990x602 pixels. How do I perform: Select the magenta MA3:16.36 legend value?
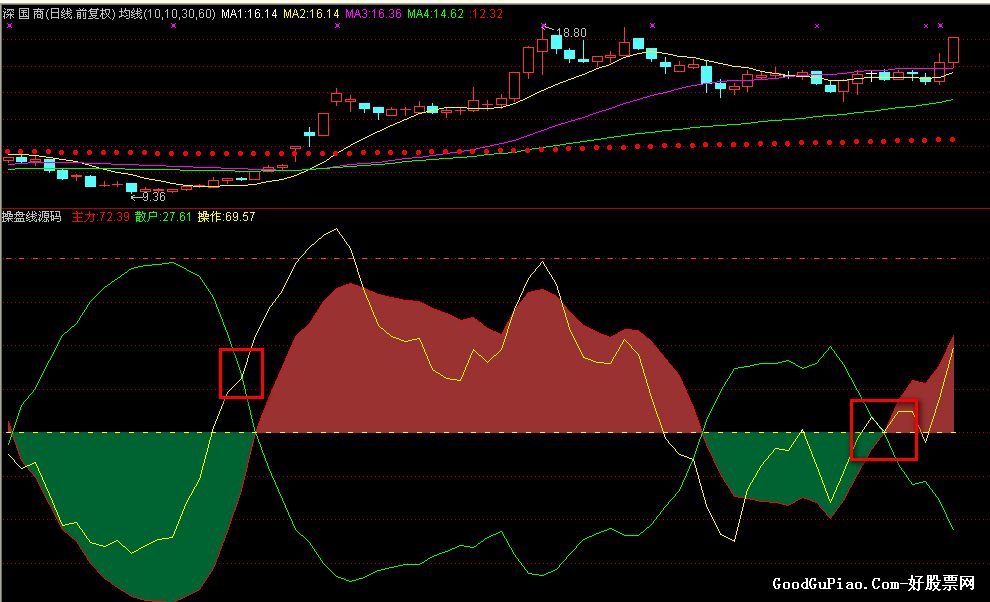click(373, 13)
